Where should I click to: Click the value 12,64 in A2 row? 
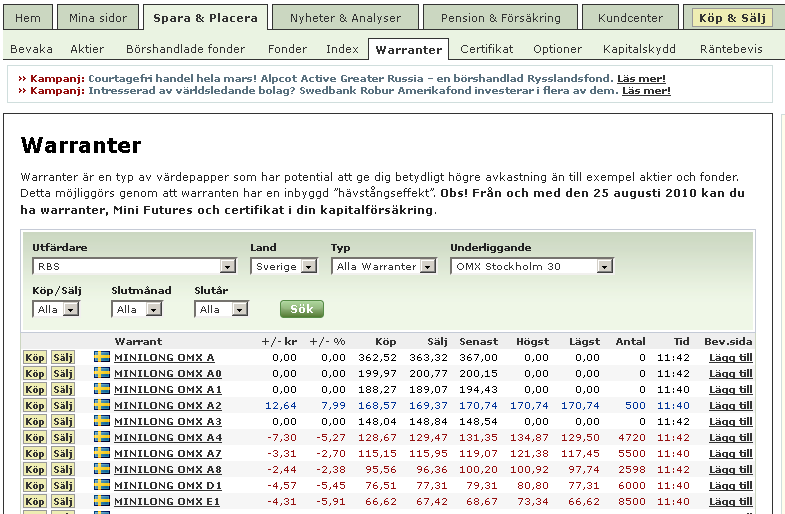click(281, 405)
